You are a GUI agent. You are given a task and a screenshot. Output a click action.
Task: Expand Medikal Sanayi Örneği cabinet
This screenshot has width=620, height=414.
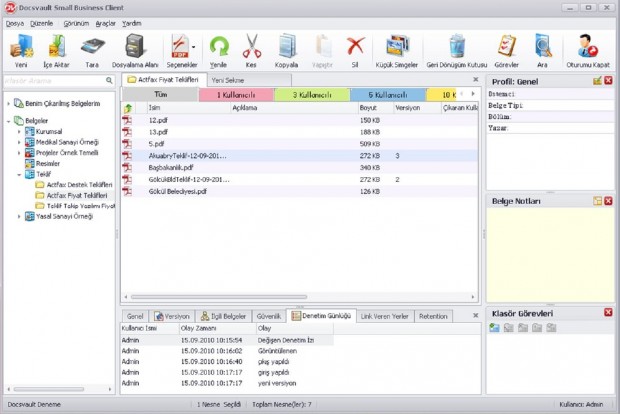click(19, 142)
